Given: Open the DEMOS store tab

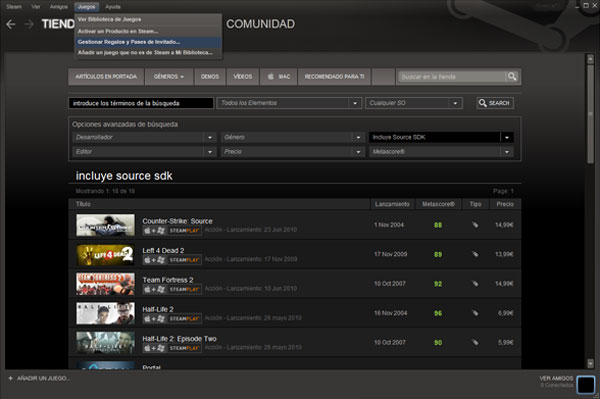Looking at the screenshot, I should coord(210,77).
